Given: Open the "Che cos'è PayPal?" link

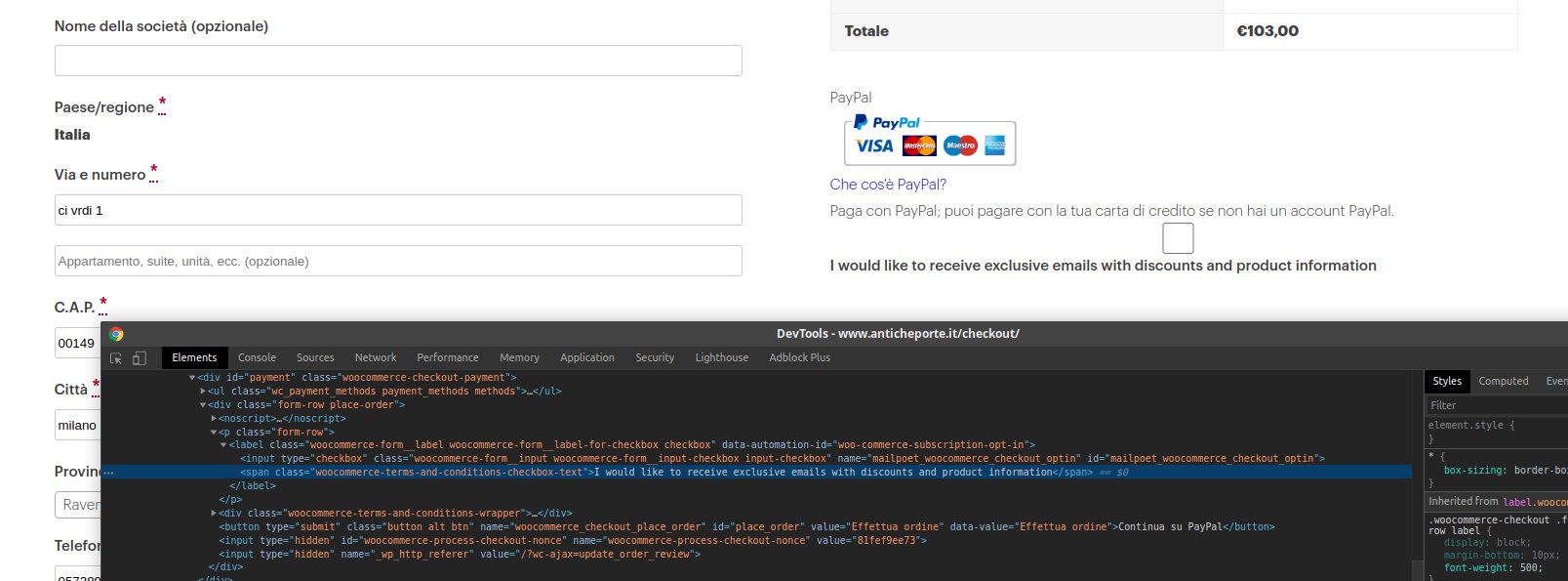Looking at the screenshot, I should 888,185.
